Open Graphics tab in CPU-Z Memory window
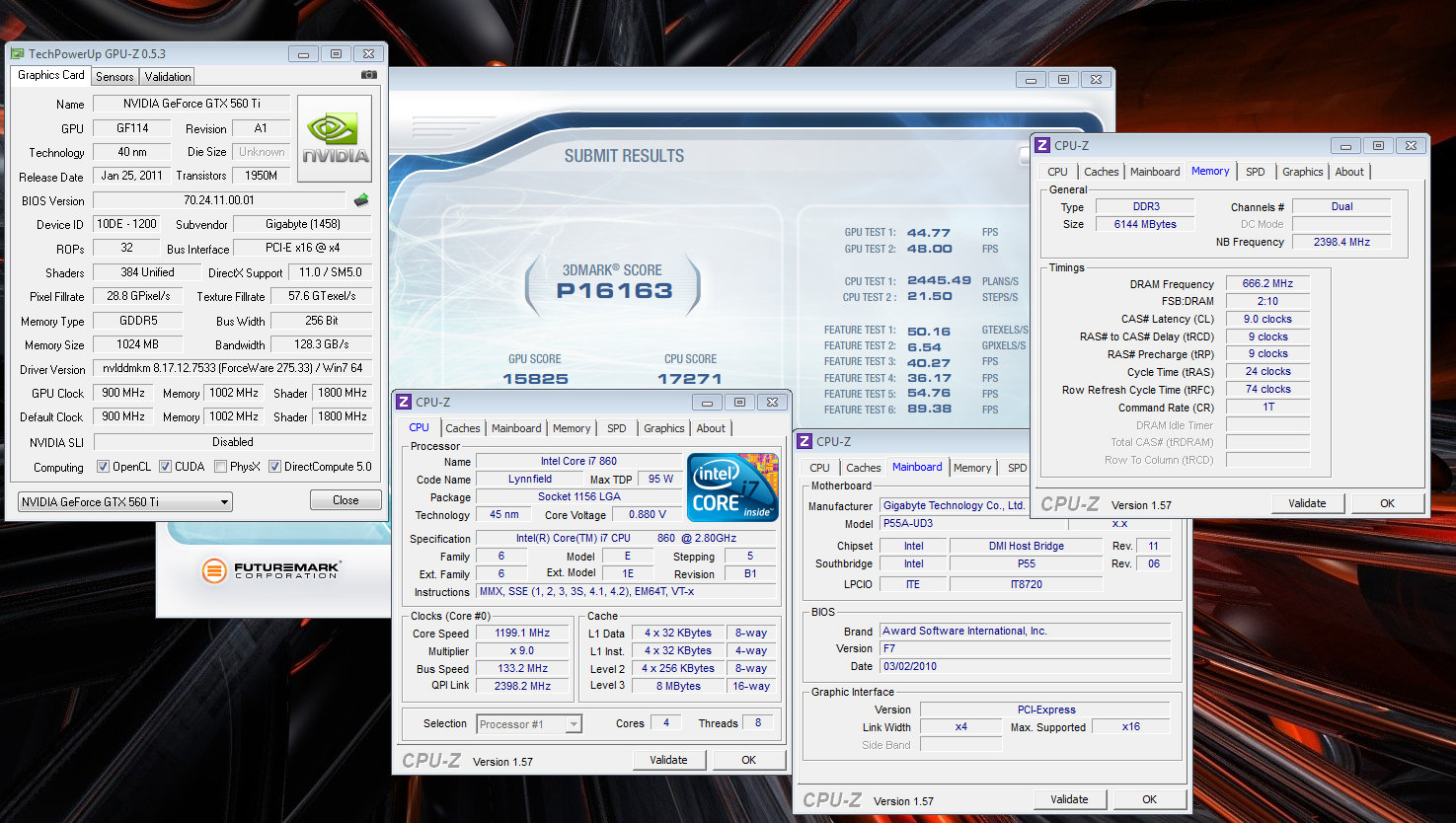Image resolution: width=1456 pixels, height=823 pixels. point(1302,172)
